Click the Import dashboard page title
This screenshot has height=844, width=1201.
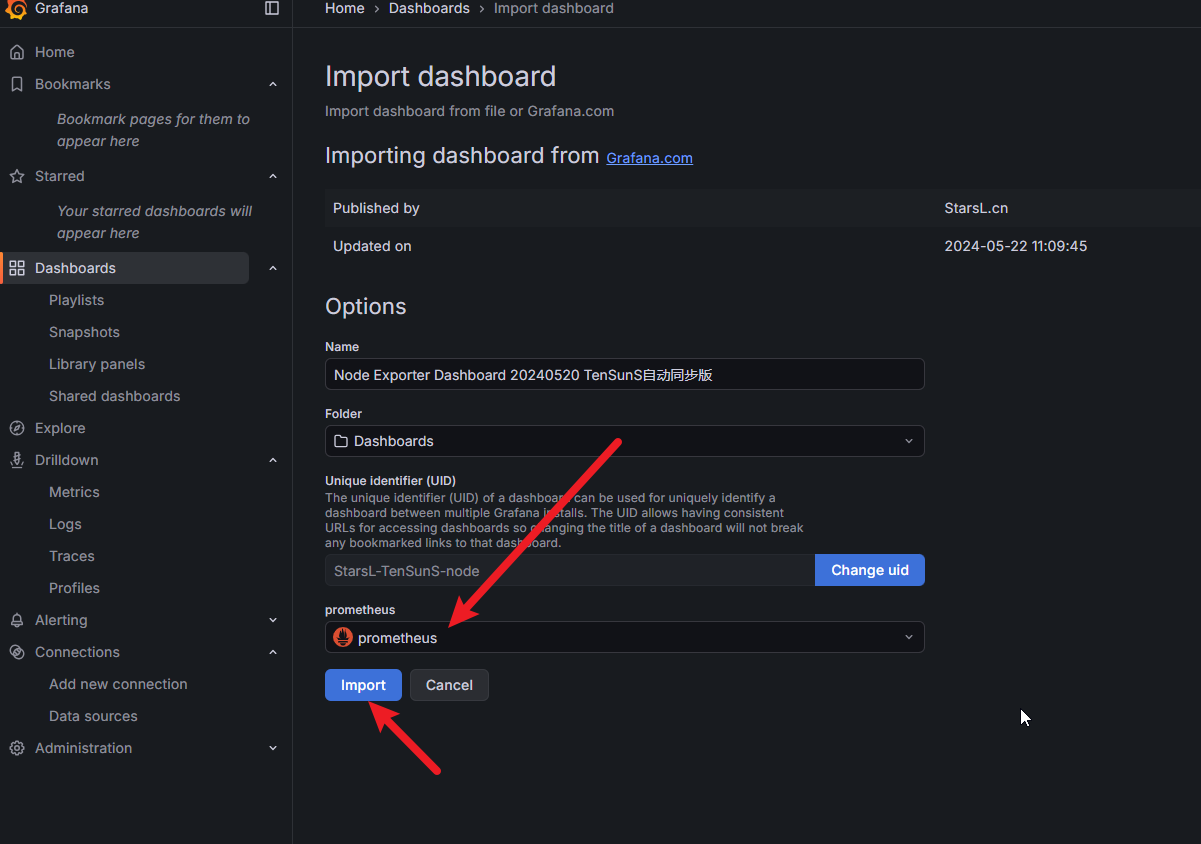[x=440, y=76]
